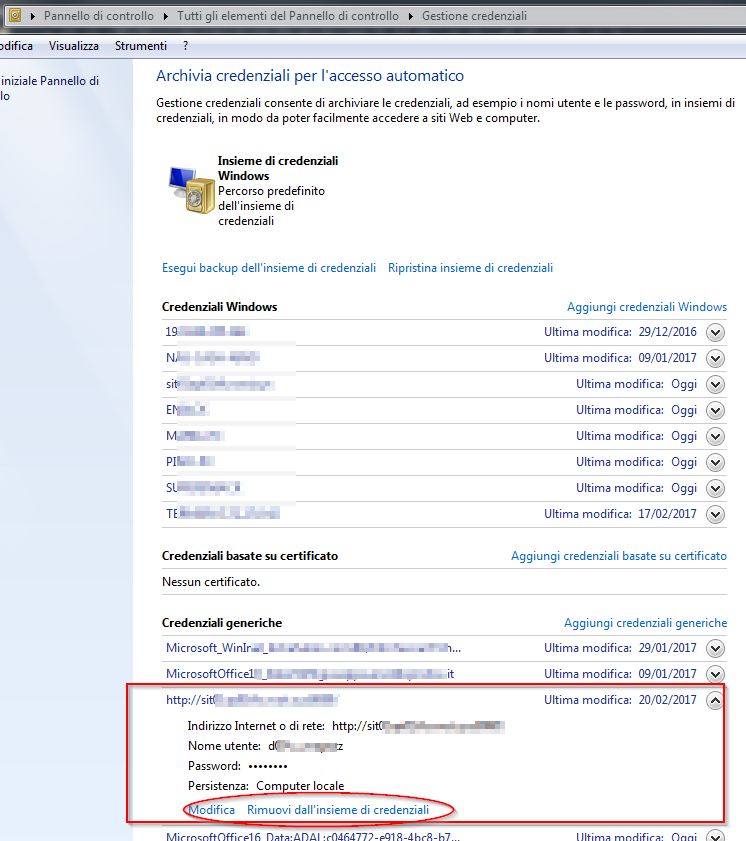The width and height of the screenshot is (746, 841).
Task: Click 'Nome utente' value line
Action: tap(265, 746)
